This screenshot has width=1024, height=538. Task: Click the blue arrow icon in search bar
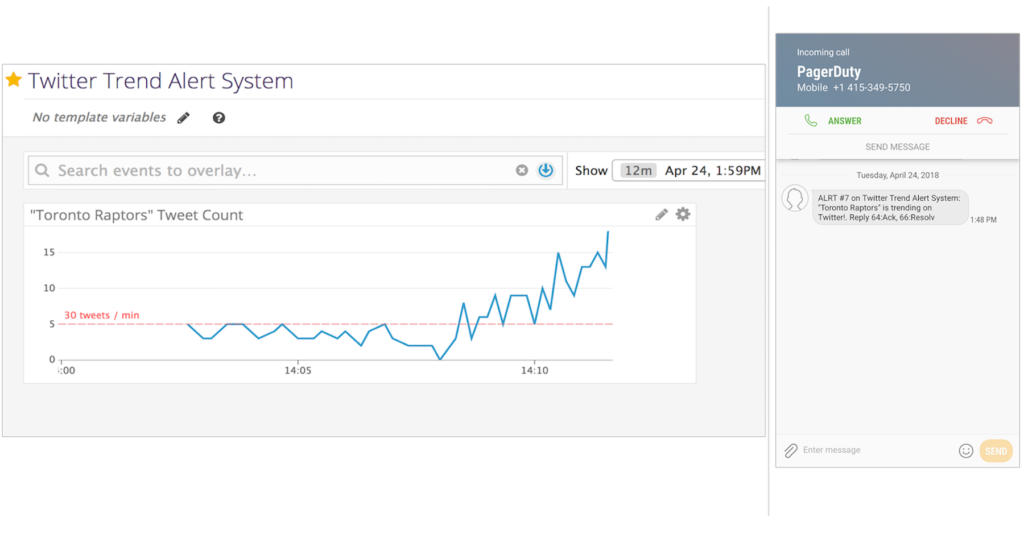(x=545, y=171)
